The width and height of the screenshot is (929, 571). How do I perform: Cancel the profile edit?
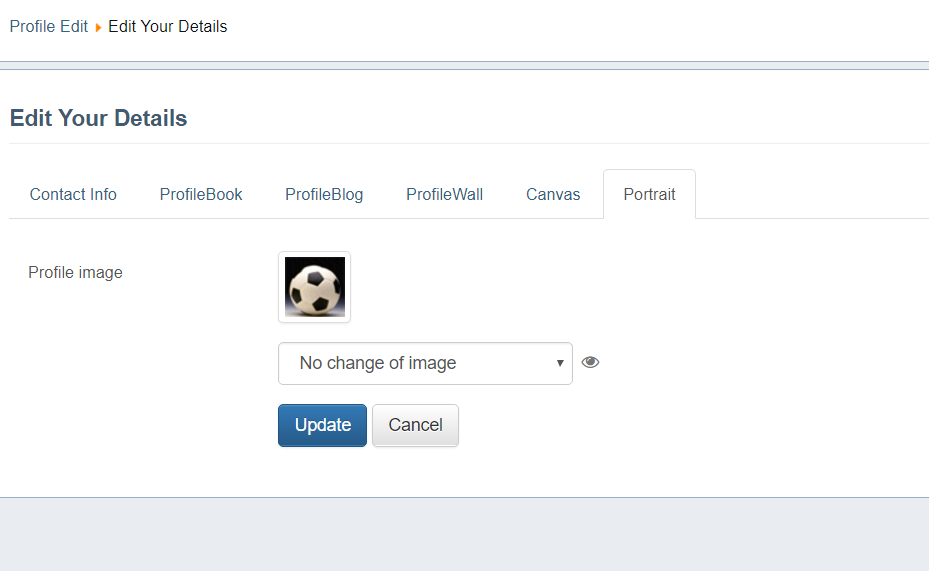(415, 425)
